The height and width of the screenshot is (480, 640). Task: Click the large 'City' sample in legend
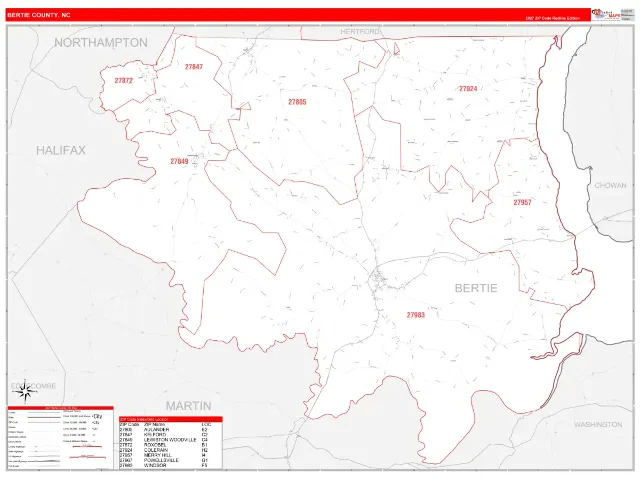98,416
